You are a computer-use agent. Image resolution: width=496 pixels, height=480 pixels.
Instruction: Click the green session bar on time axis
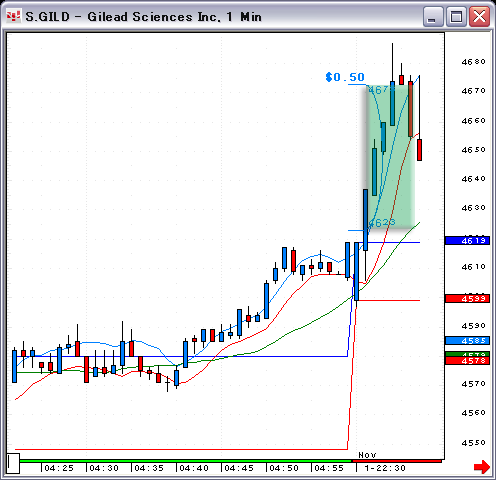[185, 461]
